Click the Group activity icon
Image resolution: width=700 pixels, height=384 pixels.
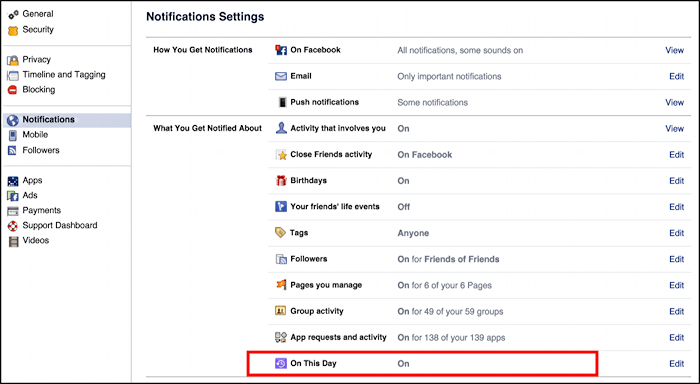click(x=280, y=311)
